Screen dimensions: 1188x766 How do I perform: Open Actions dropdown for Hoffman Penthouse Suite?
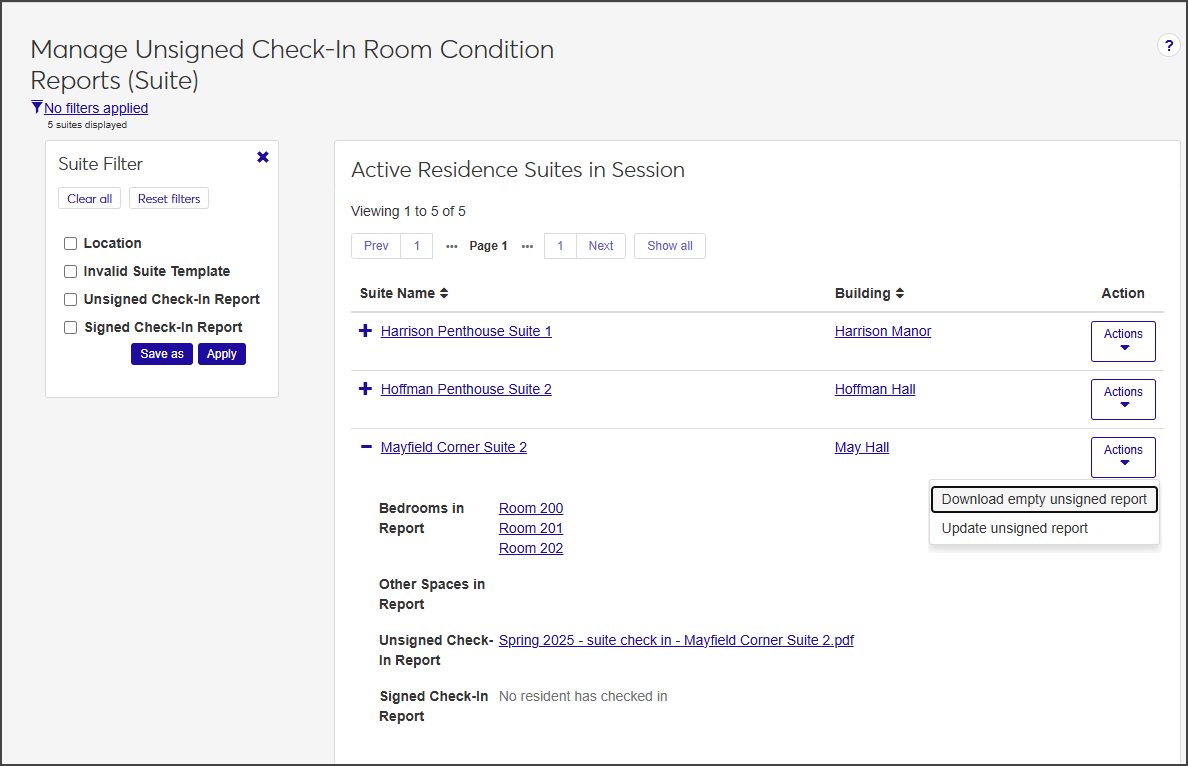pyautogui.click(x=1123, y=399)
